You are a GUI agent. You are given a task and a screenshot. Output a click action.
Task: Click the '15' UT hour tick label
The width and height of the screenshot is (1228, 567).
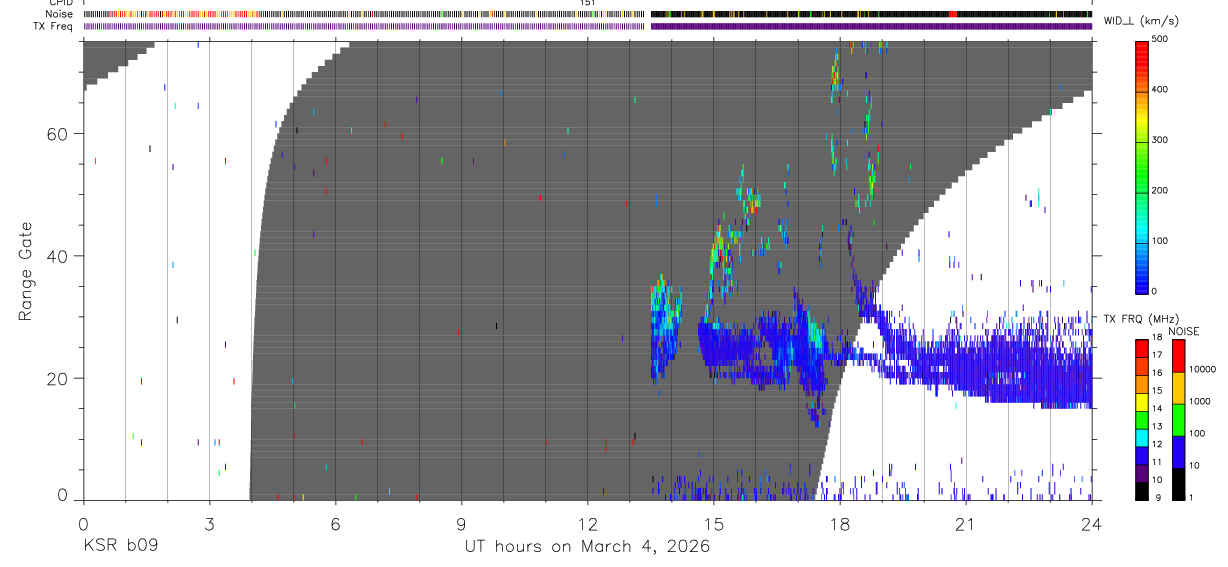click(x=714, y=523)
